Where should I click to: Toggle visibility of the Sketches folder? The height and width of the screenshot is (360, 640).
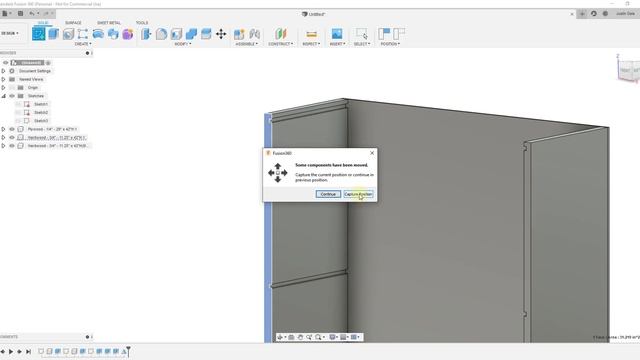click(x=12, y=96)
